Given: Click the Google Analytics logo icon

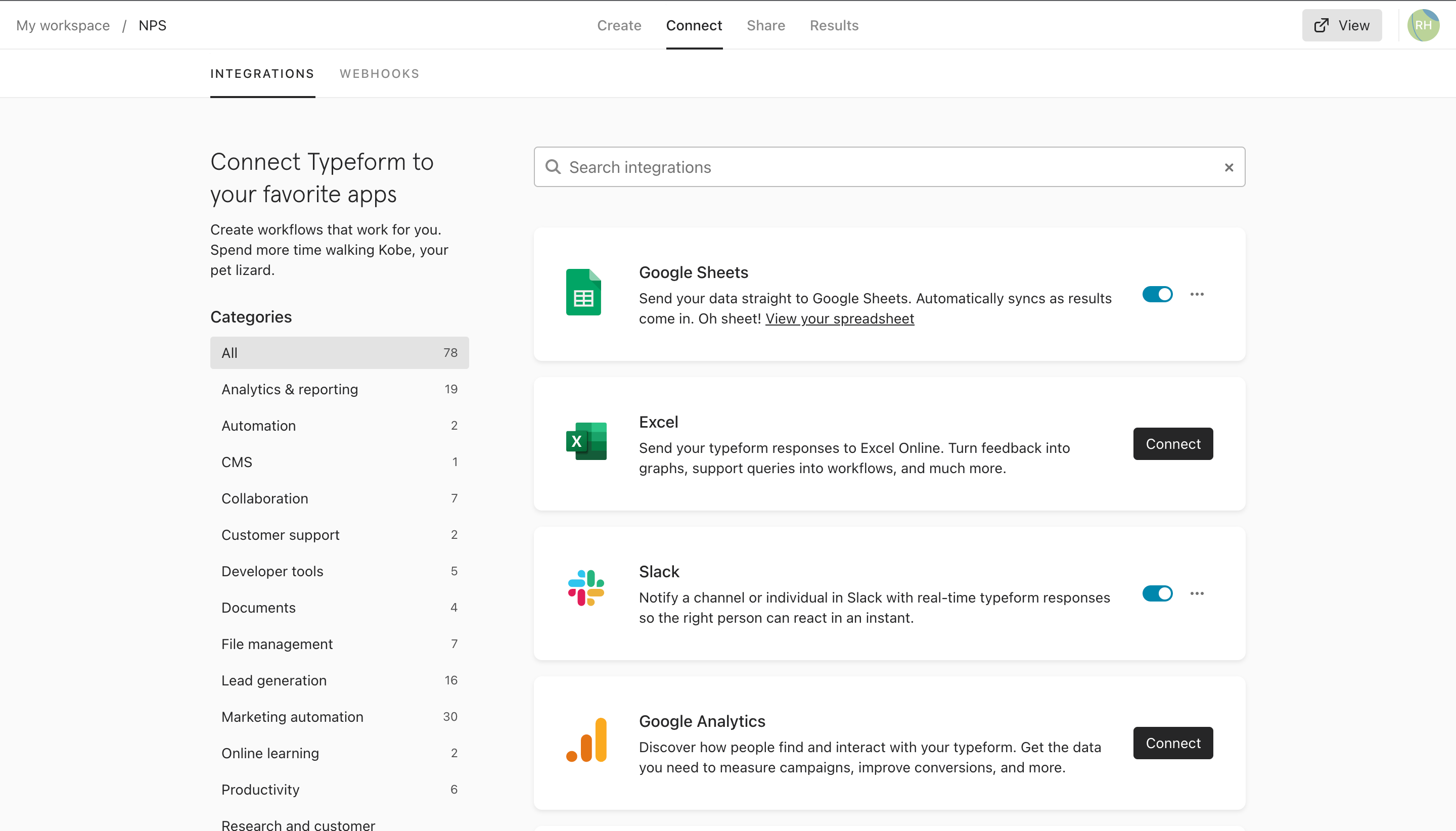Looking at the screenshot, I should tap(586, 739).
